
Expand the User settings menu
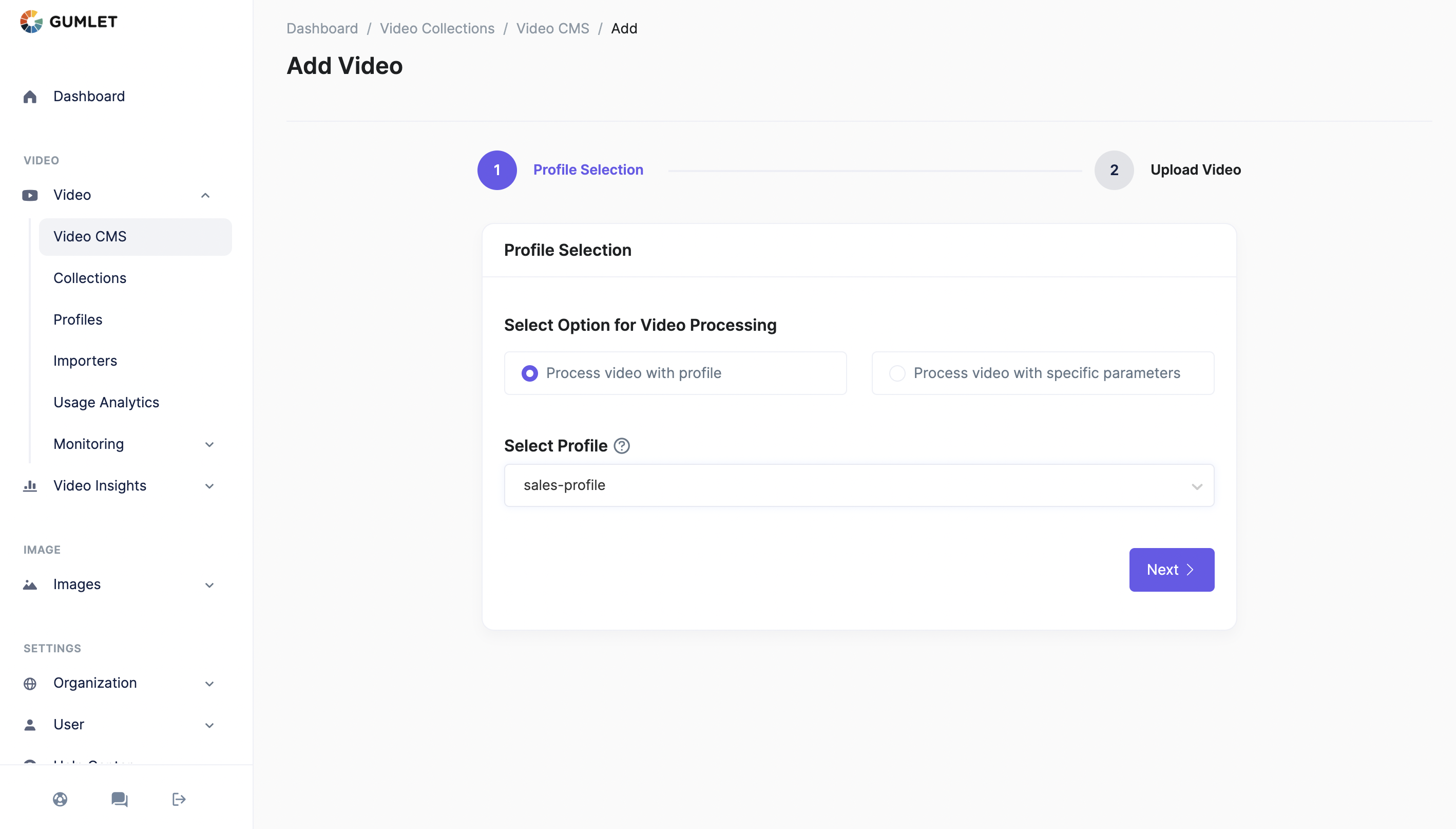tap(209, 725)
